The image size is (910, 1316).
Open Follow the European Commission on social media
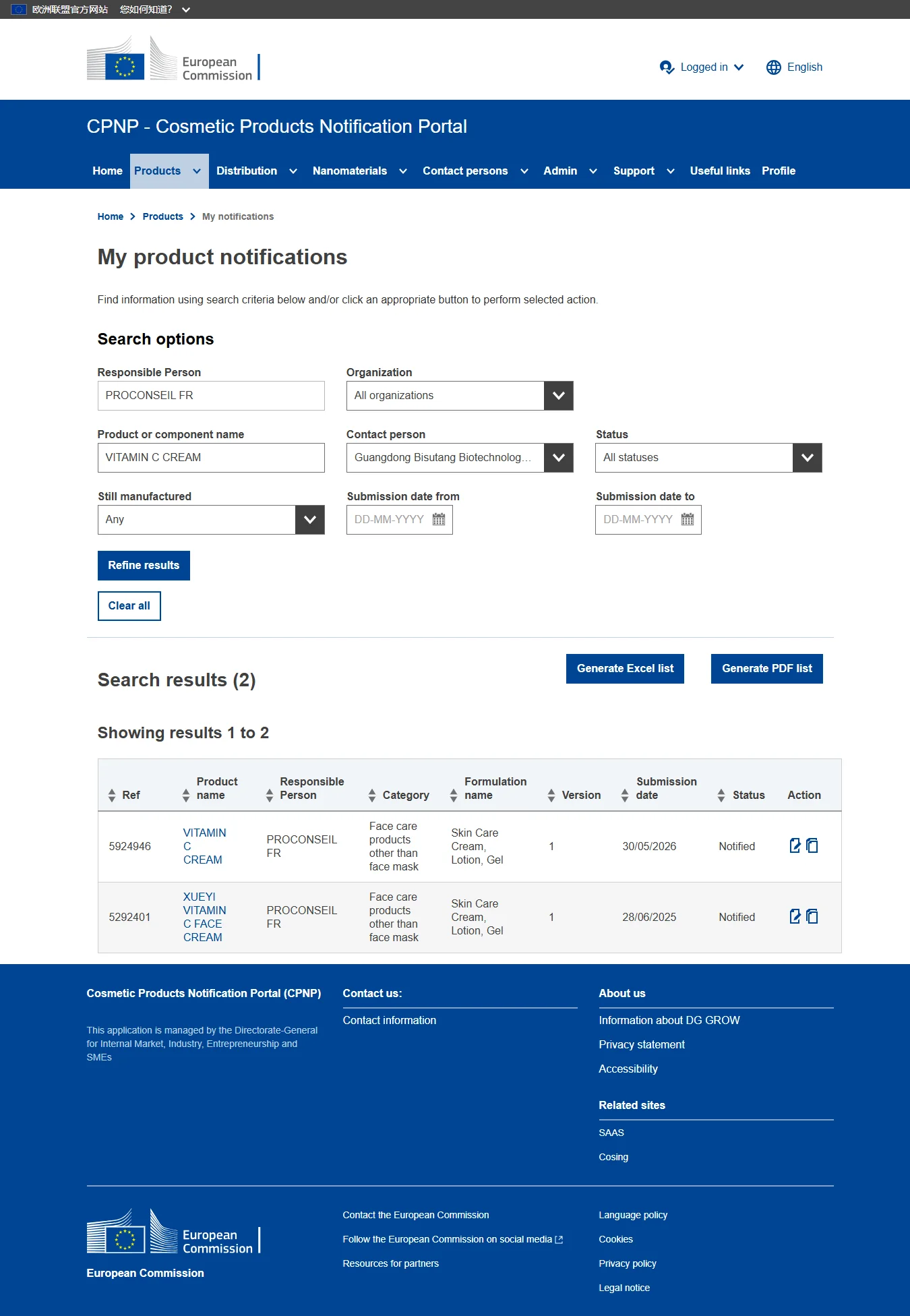coord(453,1239)
